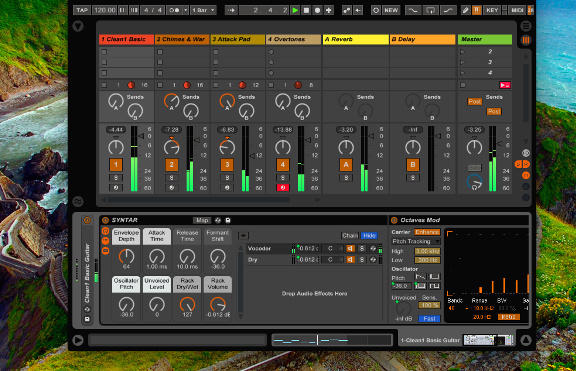Open the Pitch Tracking carrier dropdown
Screen dimensions: 576x371
[416, 241]
